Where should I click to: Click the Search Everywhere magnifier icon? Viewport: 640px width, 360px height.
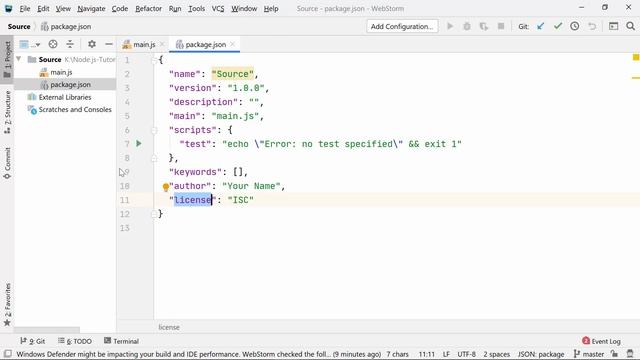[x=630, y=27]
